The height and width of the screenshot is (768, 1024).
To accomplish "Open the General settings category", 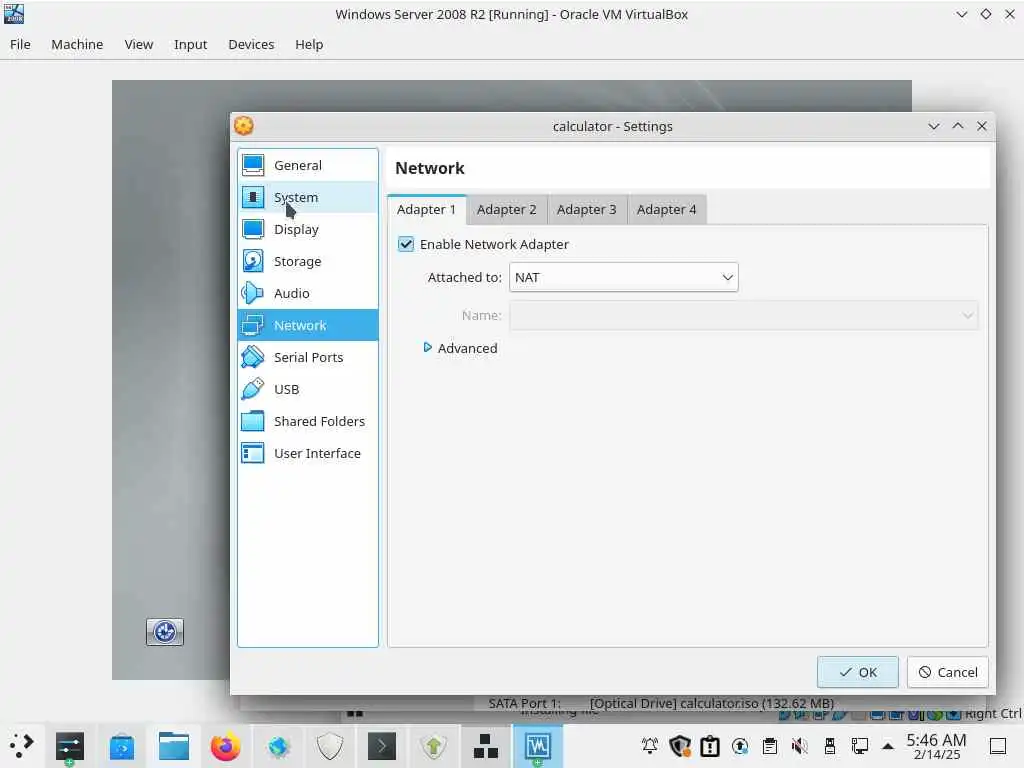I will coord(308,165).
